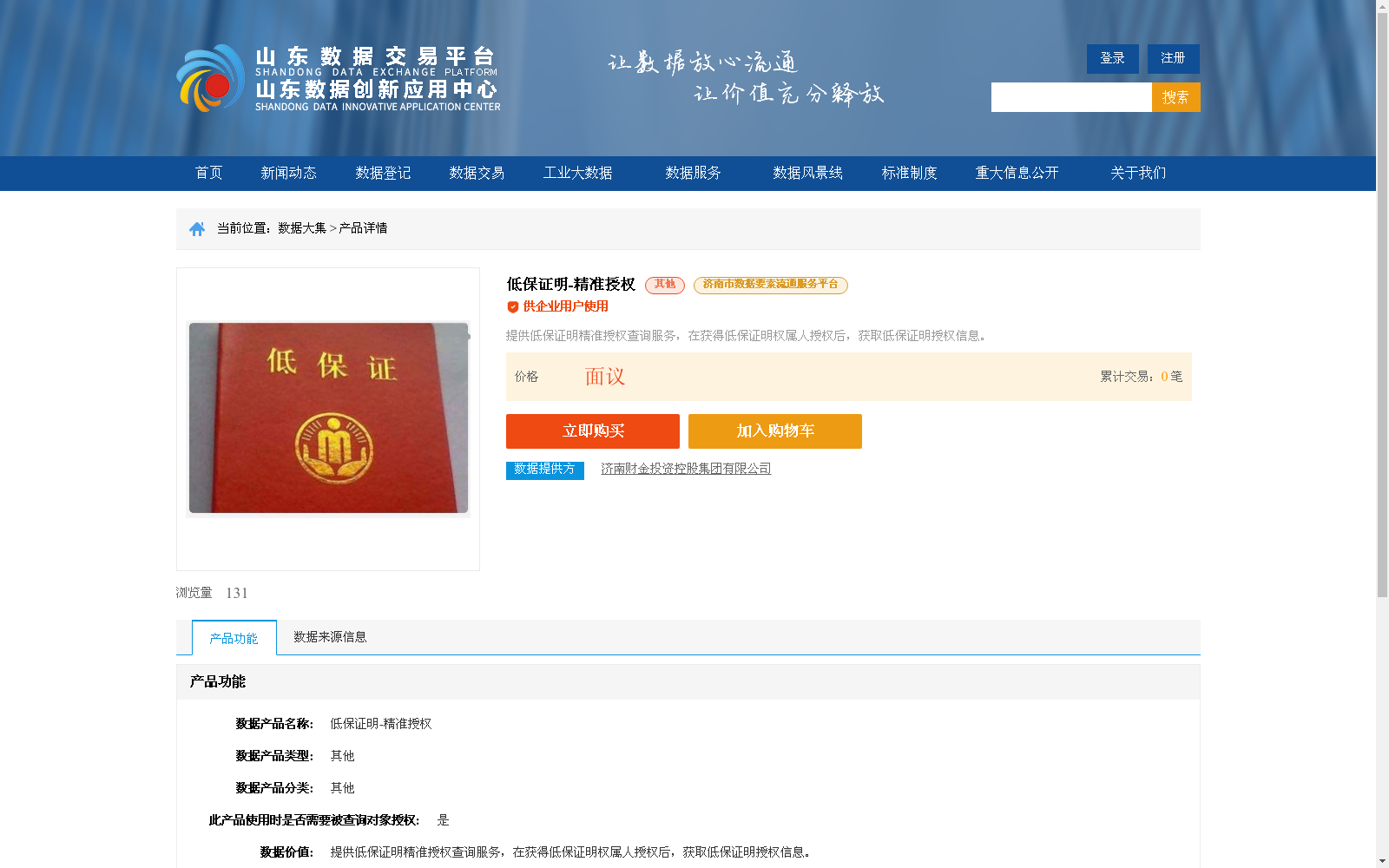Click the scrollbar up arrow
Screen dimensions: 1389x868
pyautogui.click(x=1382, y=6)
